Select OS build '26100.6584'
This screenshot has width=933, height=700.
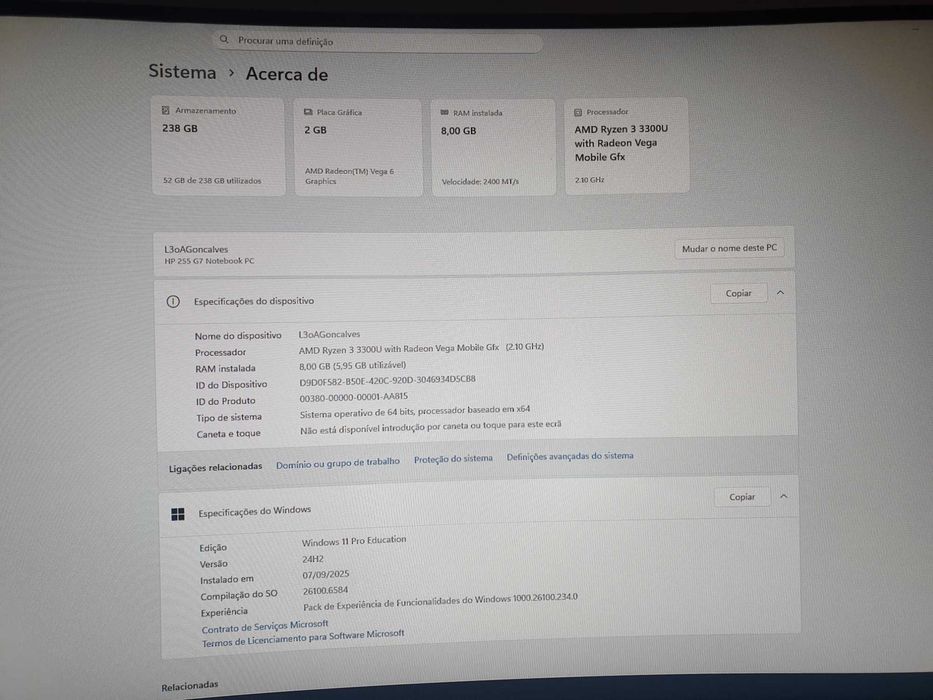[x=325, y=590]
